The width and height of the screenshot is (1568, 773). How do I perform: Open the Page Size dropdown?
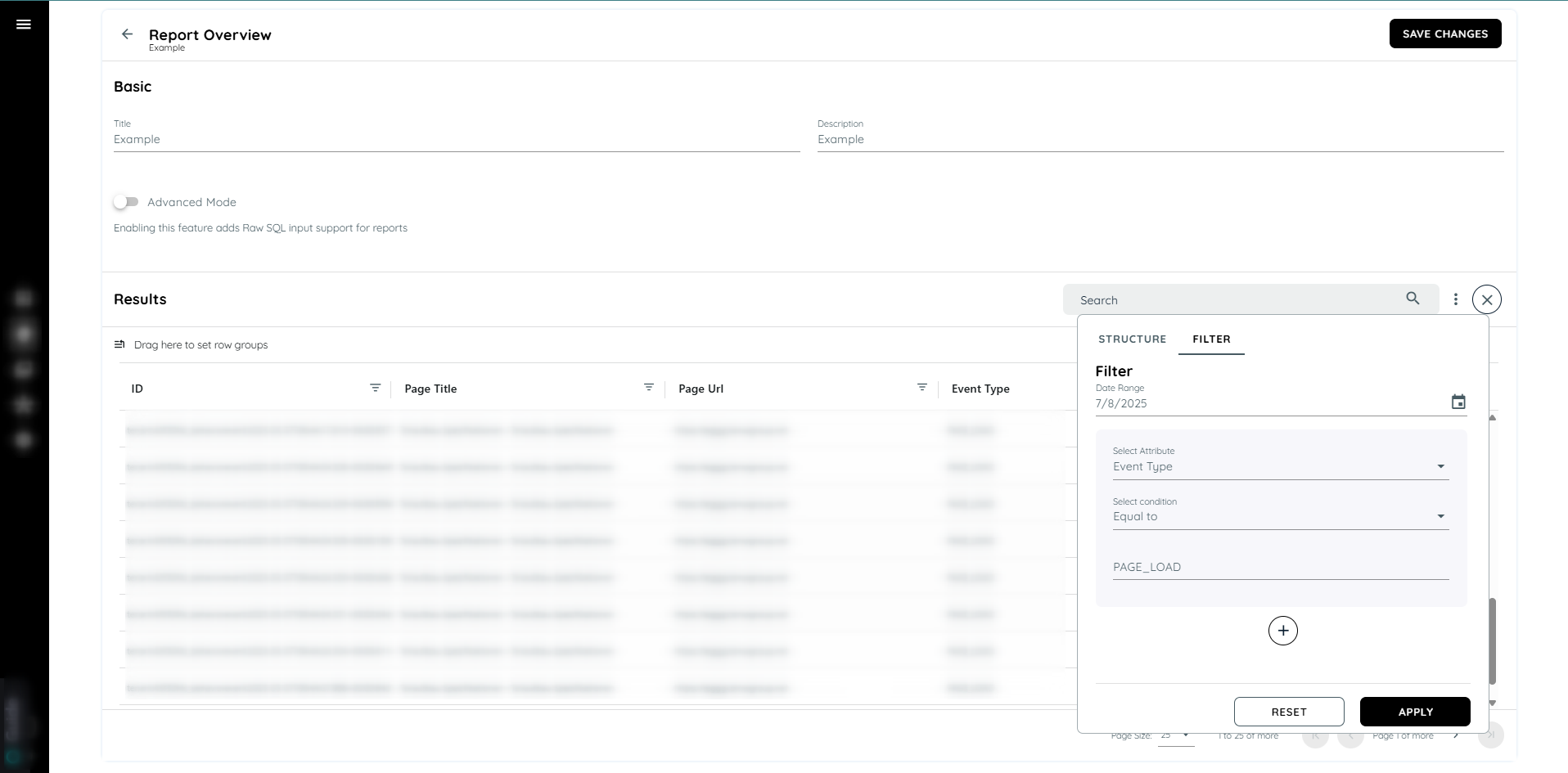[x=1175, y=735]
